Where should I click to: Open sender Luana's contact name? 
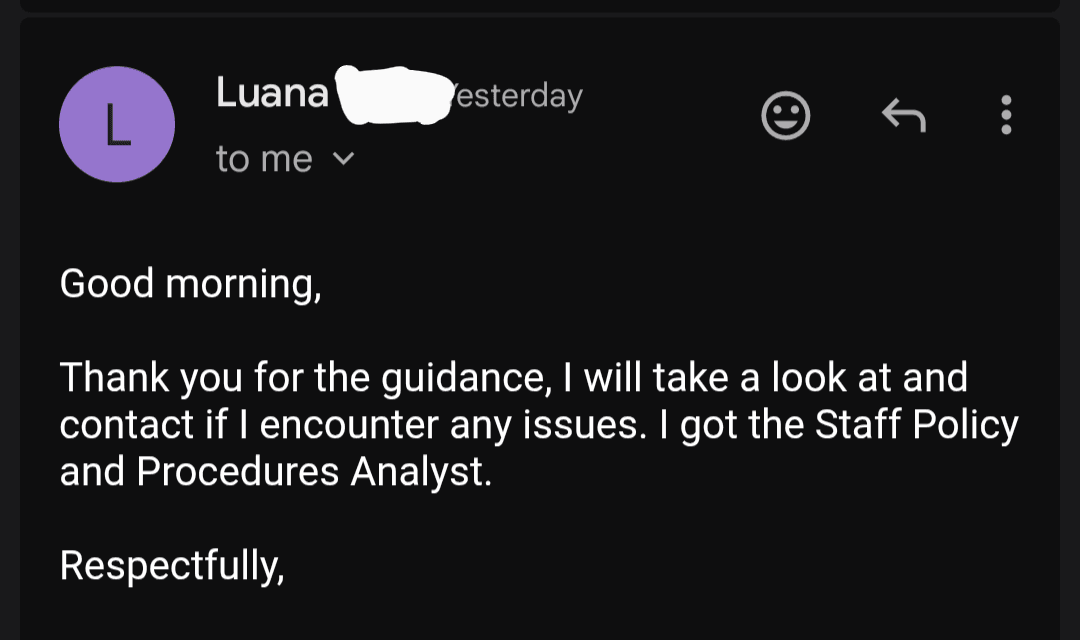point(272,92)
